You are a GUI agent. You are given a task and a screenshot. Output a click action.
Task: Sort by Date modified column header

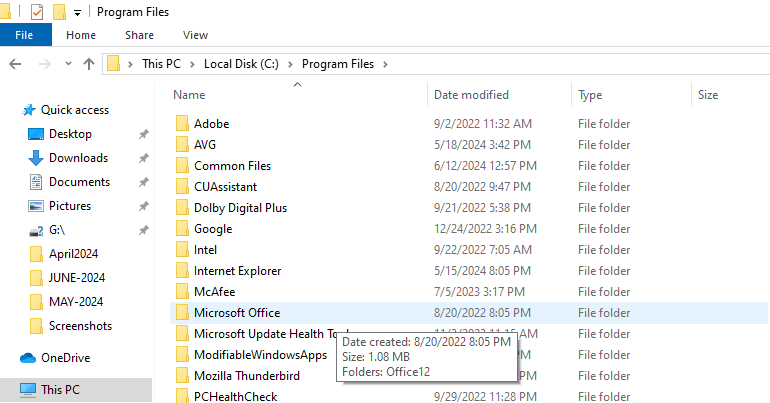(471, 95)
